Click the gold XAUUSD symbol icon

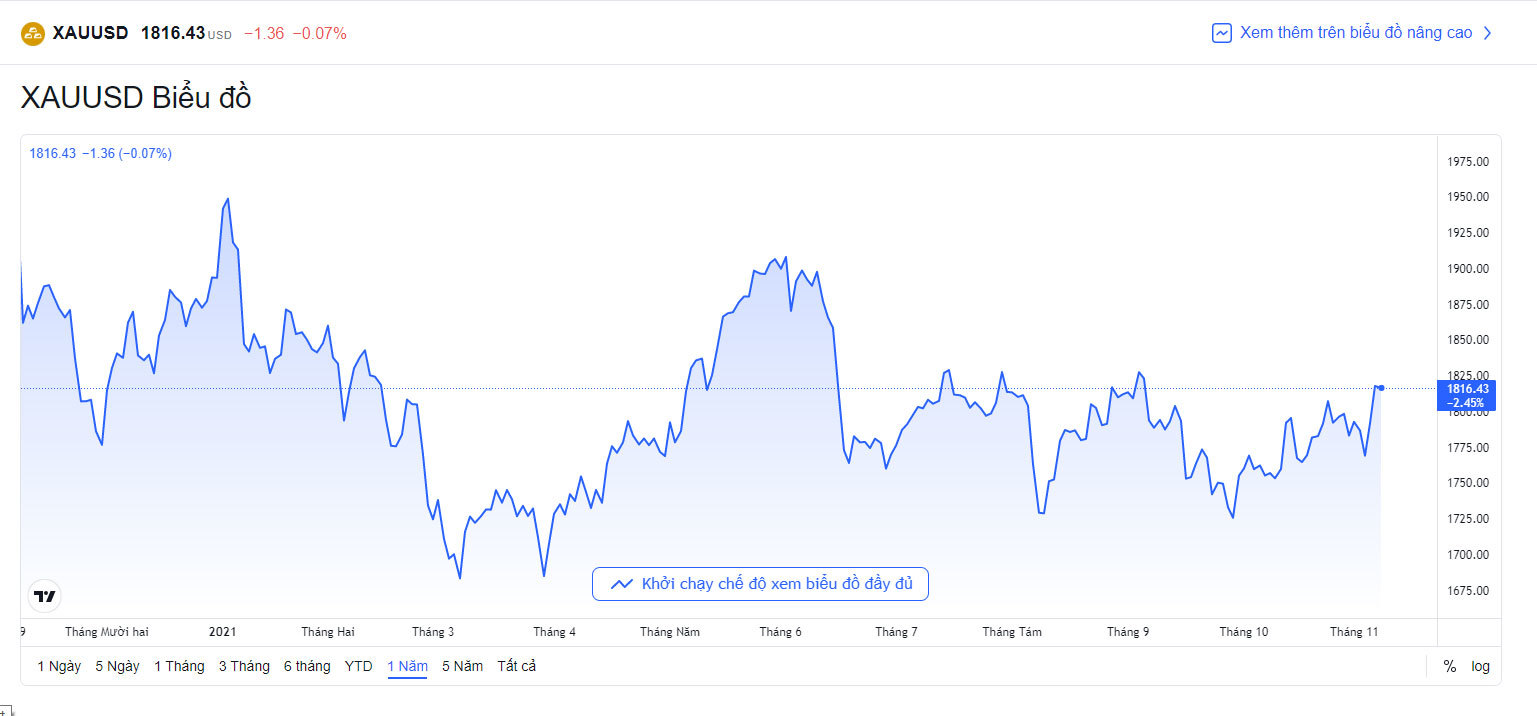point(33,33)
